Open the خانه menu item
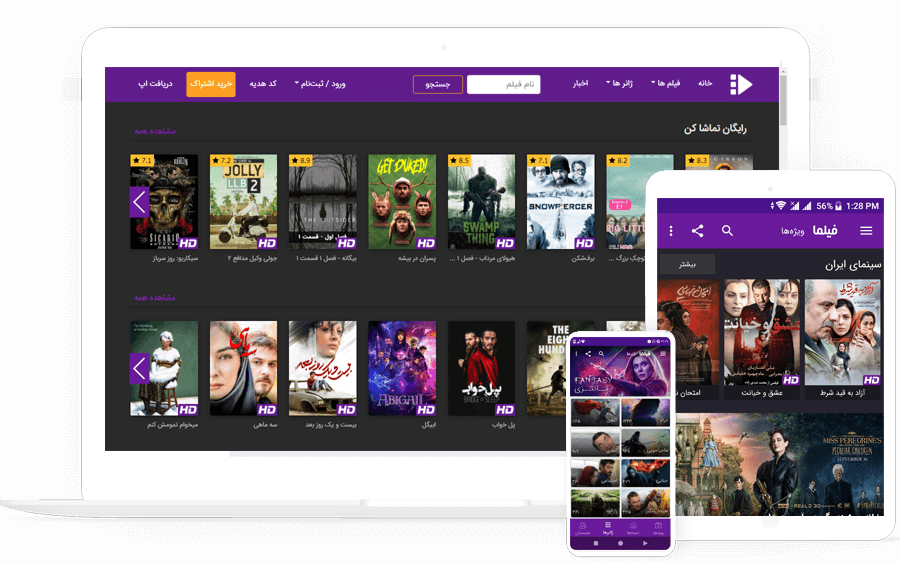 (x=705, y=84)
